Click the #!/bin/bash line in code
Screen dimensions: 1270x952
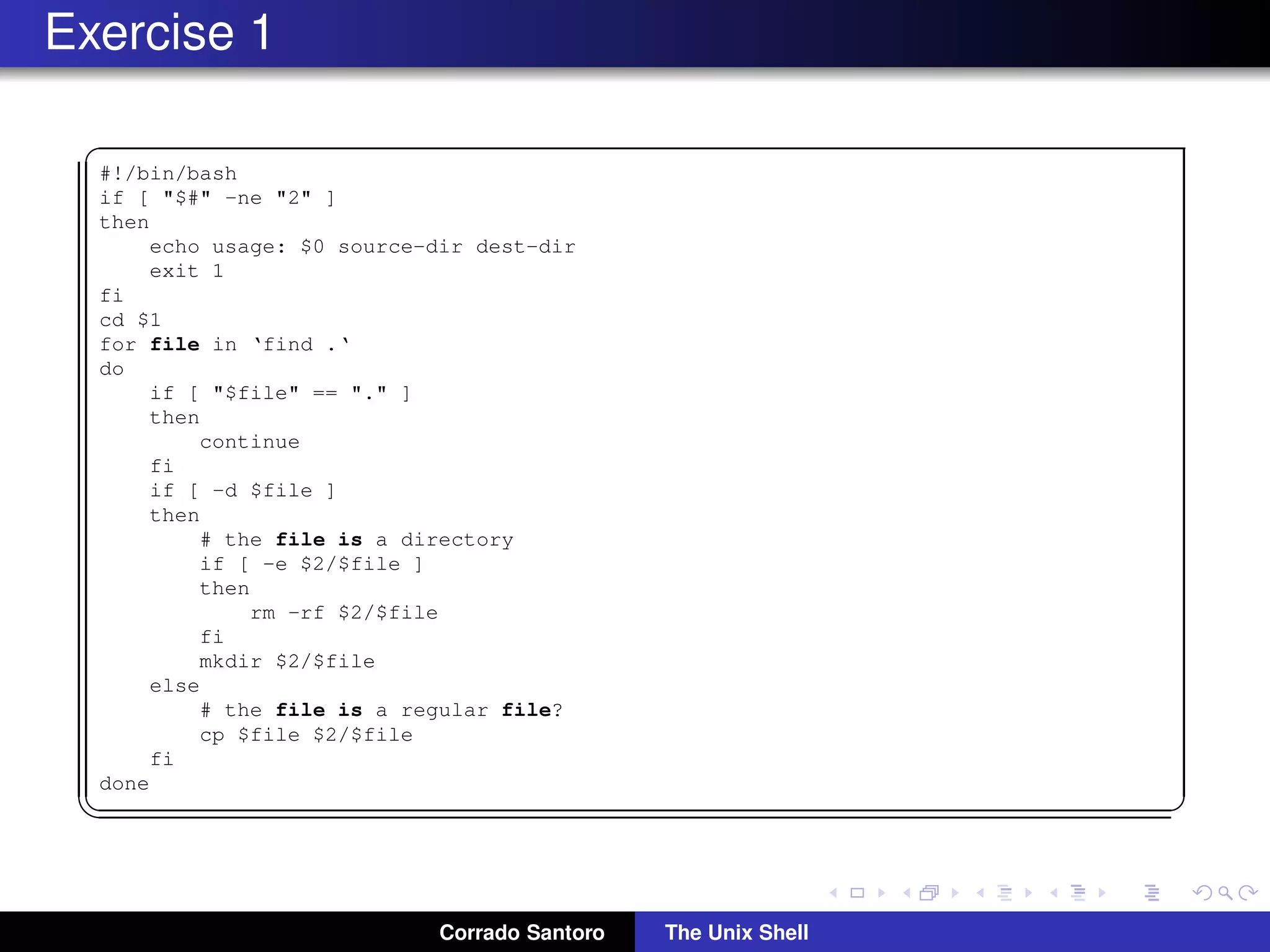169,174
